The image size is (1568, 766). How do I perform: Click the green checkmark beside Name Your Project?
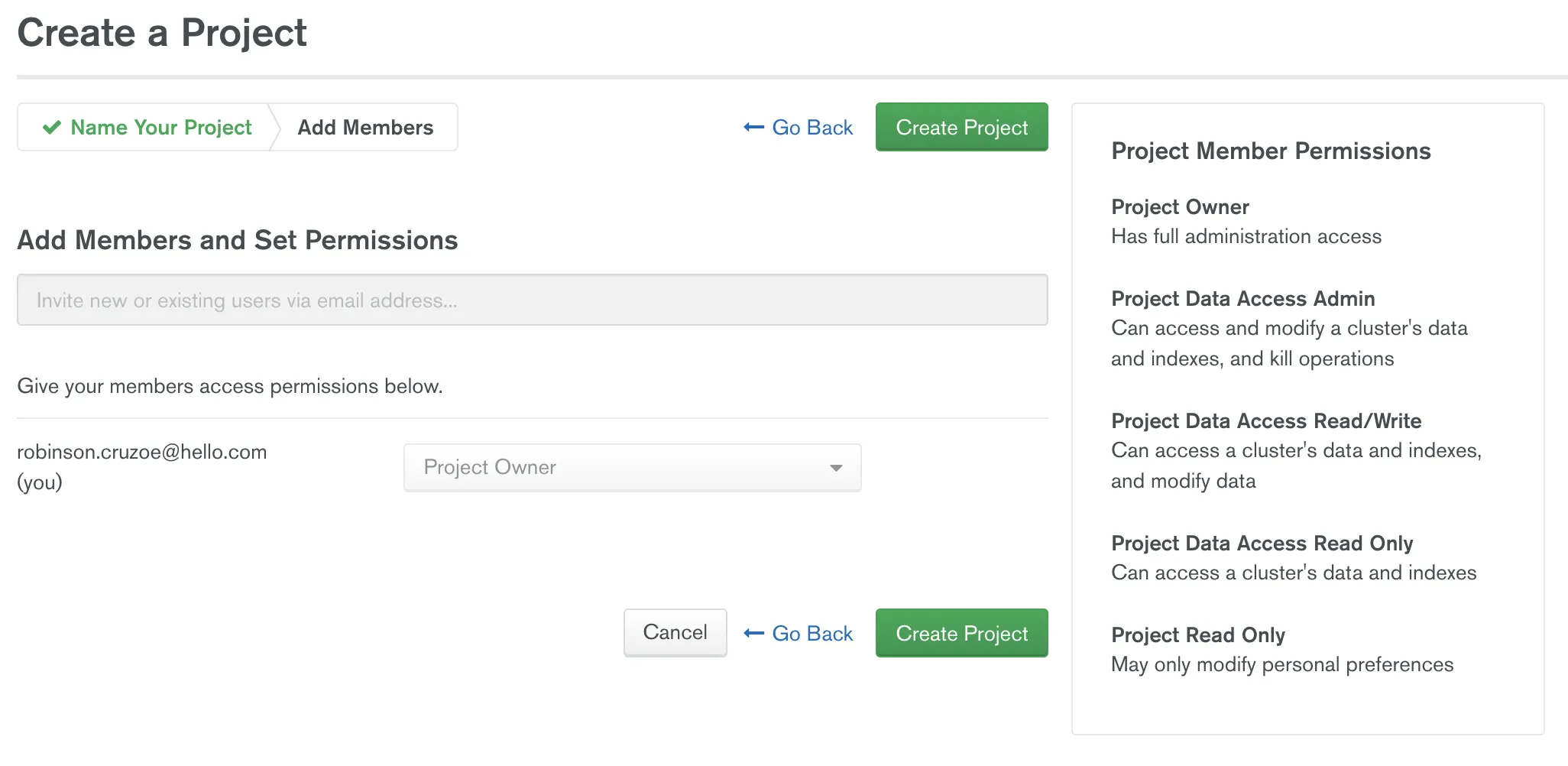(x=52, y=127)
